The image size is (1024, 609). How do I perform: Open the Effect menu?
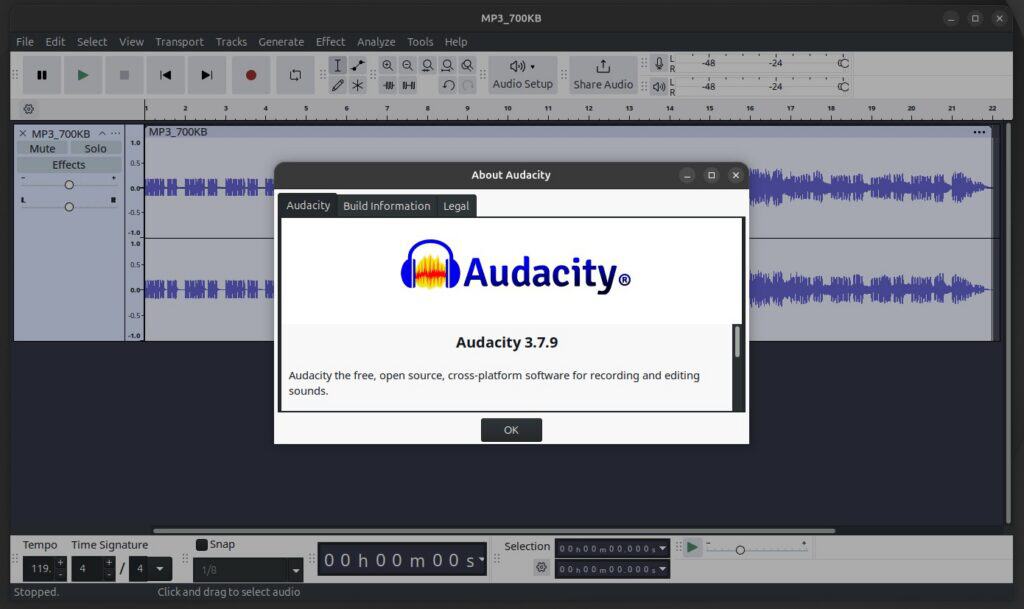tap(330, 42)
